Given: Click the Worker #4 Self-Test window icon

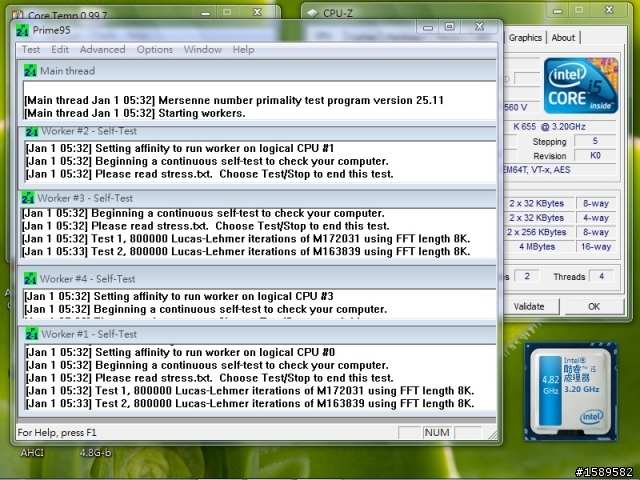Looking at the screenshot, I should click(30, 279).
